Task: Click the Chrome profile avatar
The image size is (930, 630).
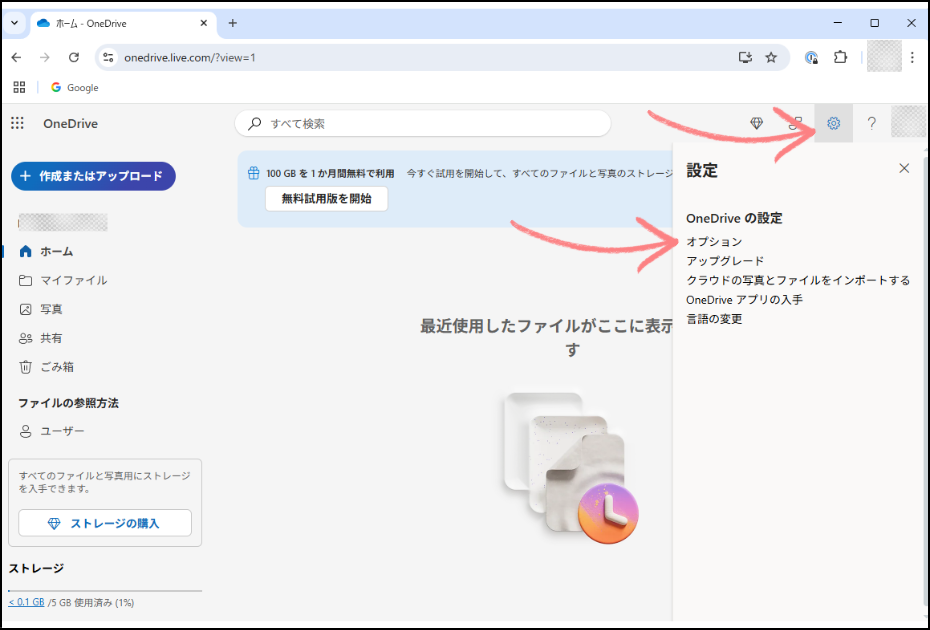Action: pos(884,57)
